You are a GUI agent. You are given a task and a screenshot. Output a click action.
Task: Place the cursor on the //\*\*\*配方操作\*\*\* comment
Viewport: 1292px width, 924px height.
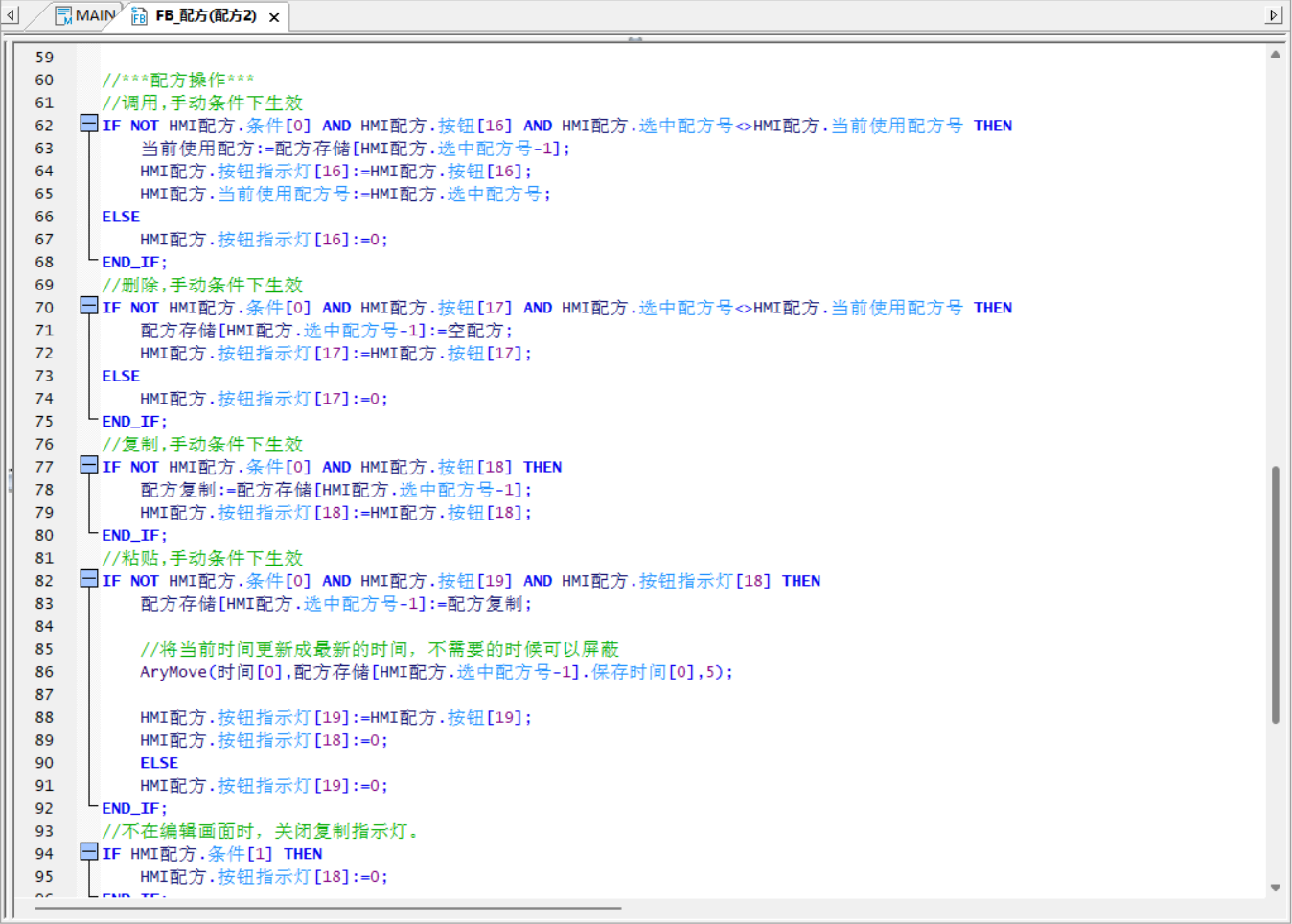coord(178,81)
